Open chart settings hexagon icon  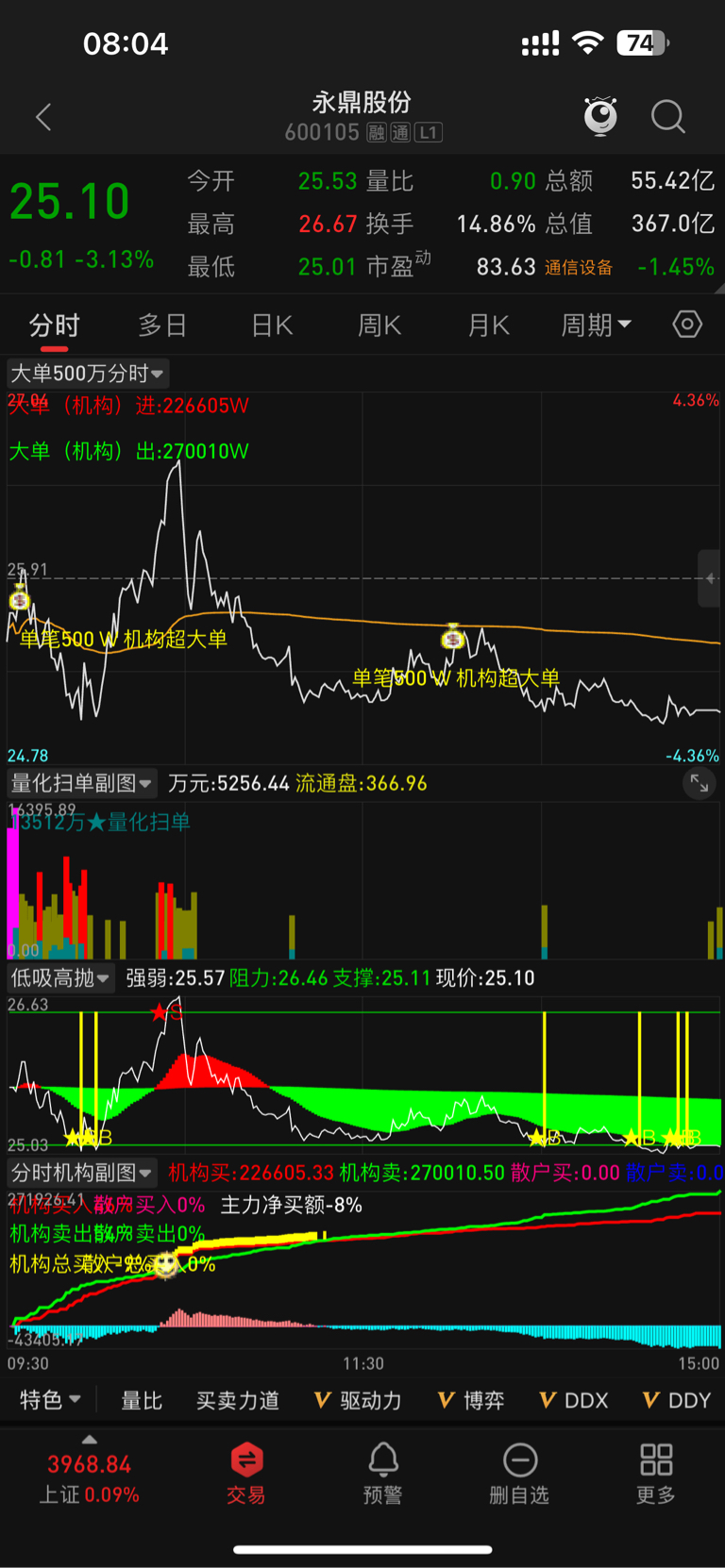tap(687, 325)
